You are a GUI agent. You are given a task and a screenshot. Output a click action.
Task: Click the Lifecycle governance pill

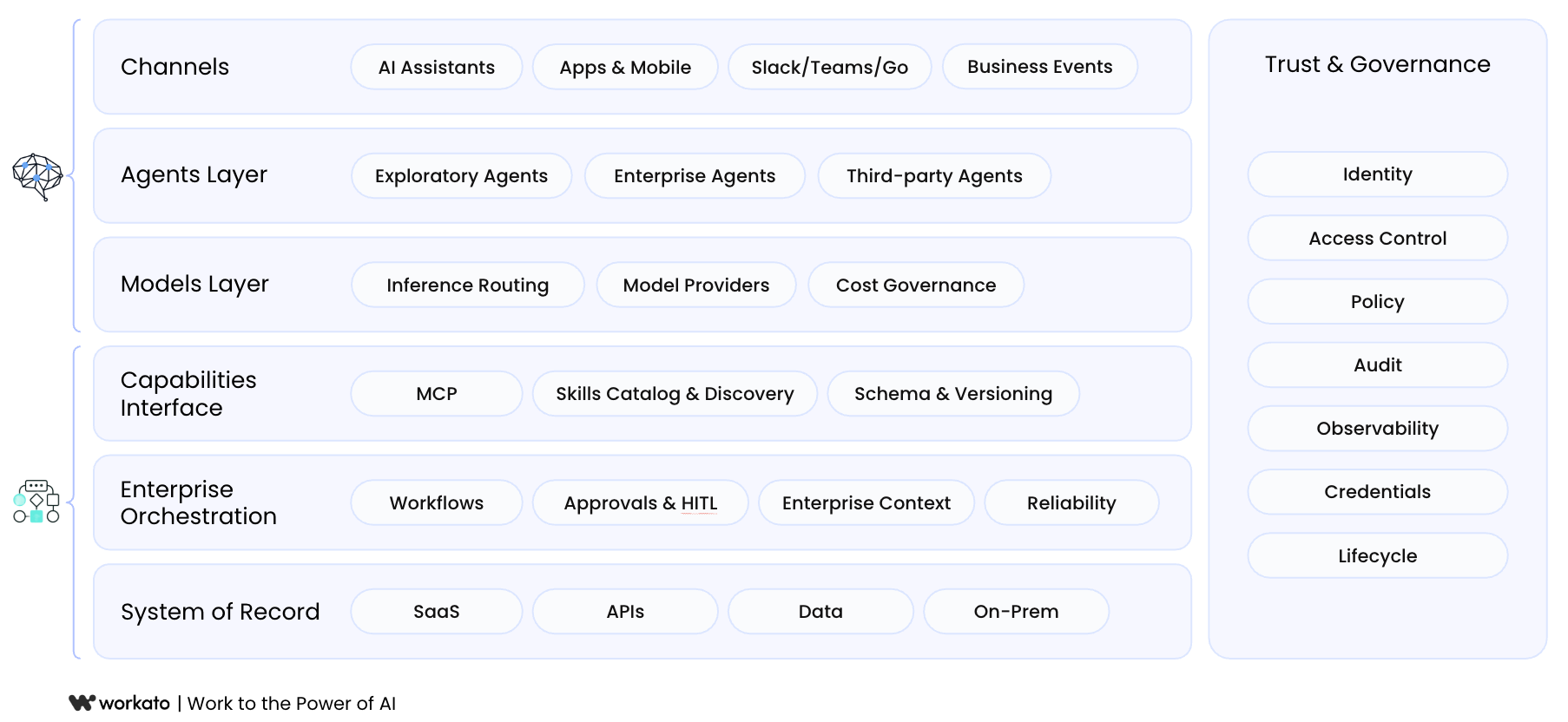click(x=1378, y=555)
